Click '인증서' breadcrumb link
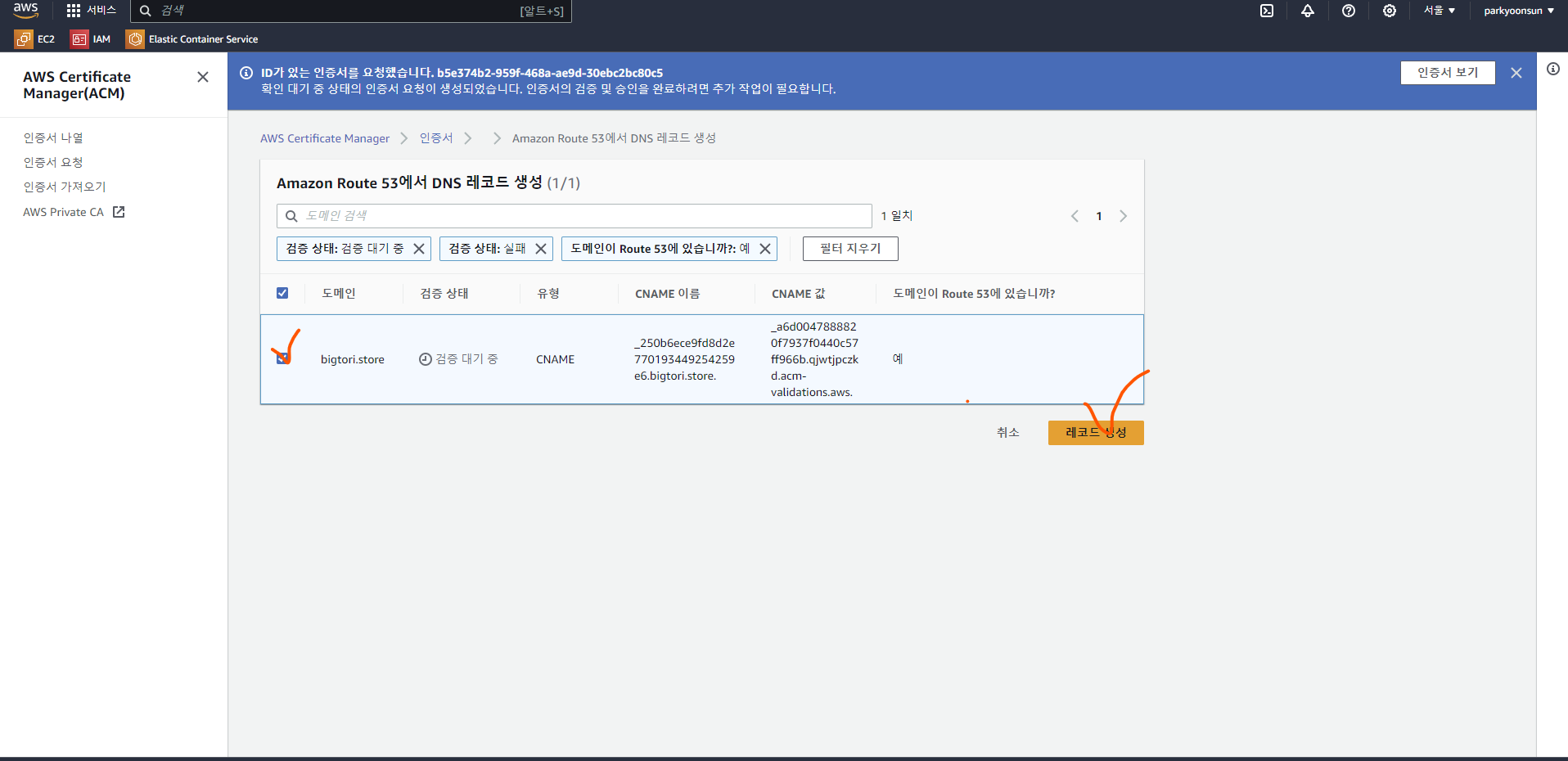Screen dimensions: 1568x761 tap(436, 138)
